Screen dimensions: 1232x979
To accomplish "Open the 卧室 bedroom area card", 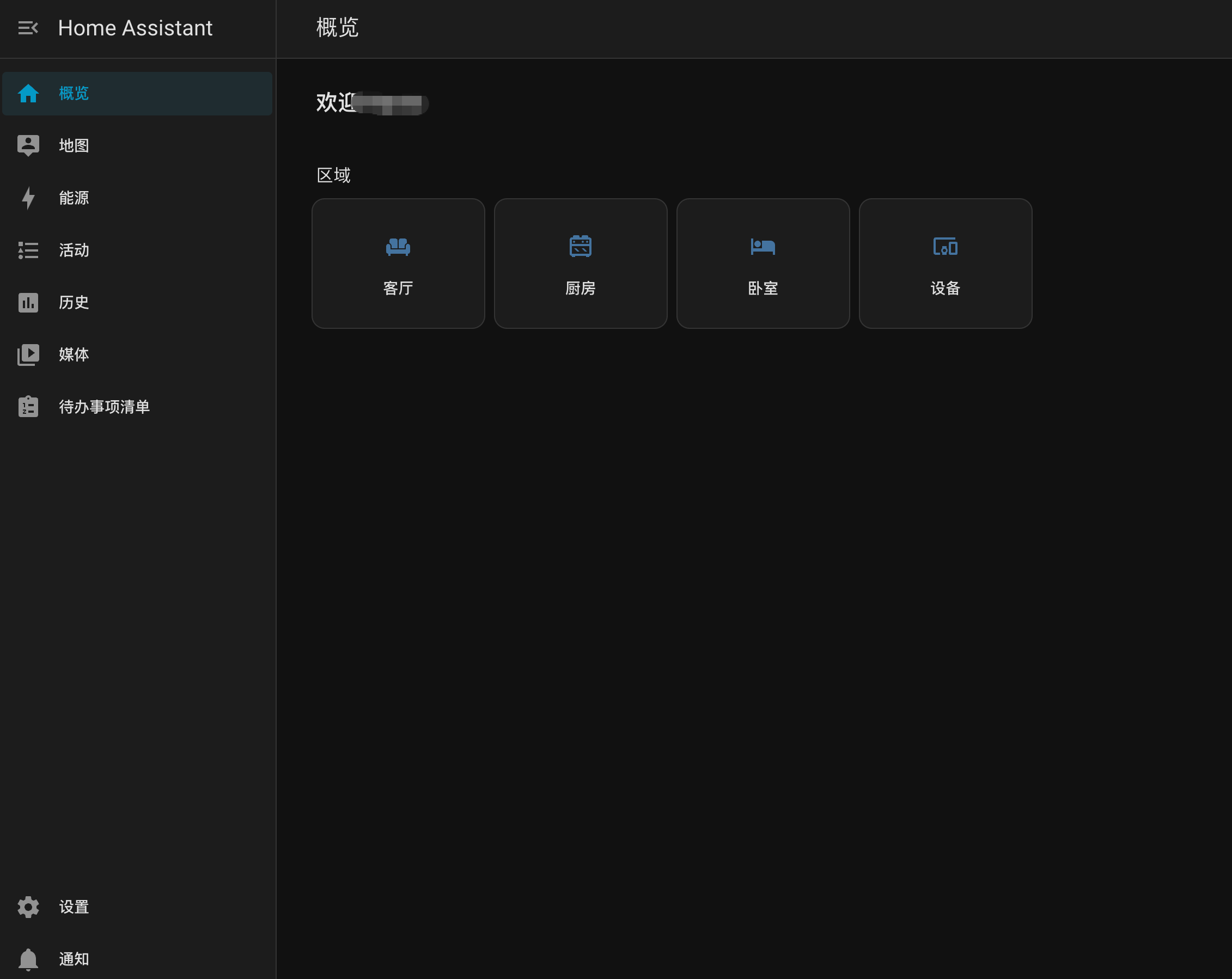I will click(763, 264).
